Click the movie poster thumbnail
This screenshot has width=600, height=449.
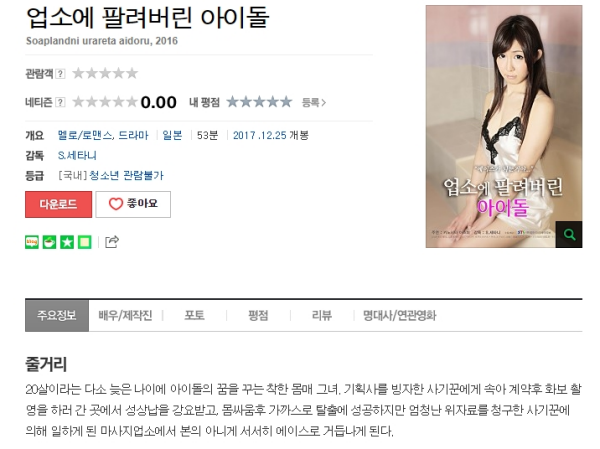[x=504, y=126]
